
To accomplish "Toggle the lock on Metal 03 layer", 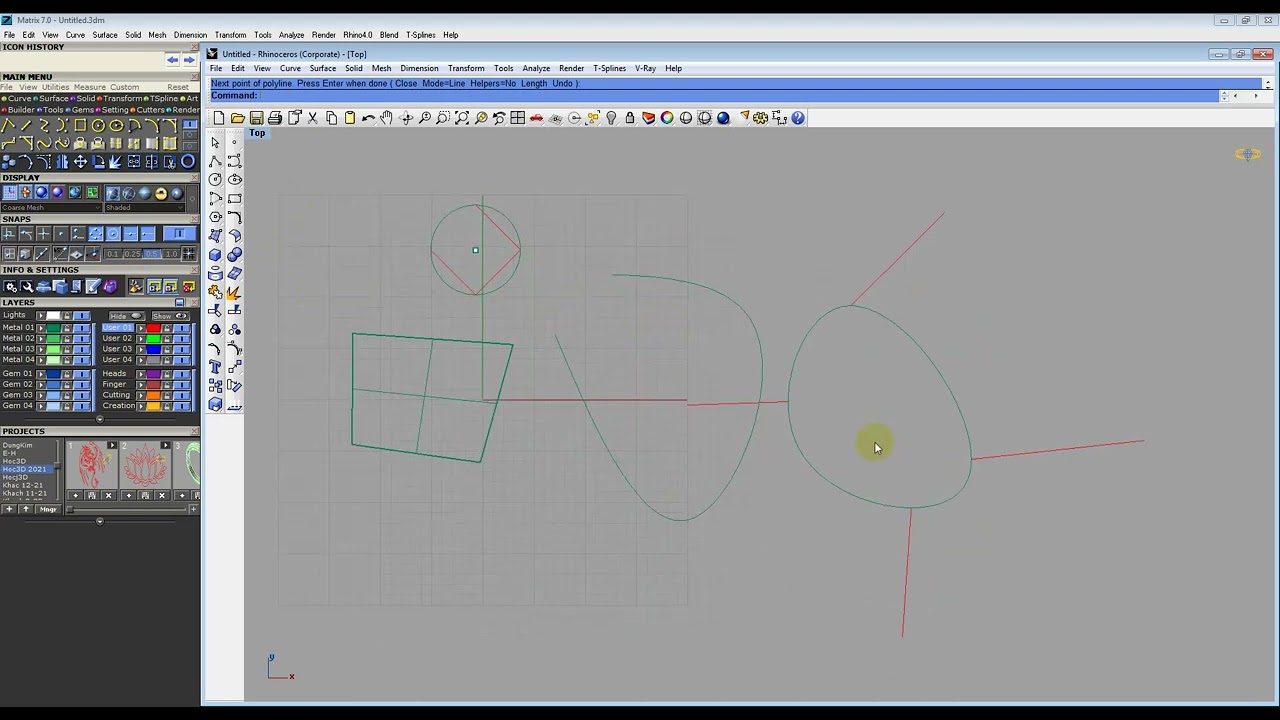I will pyautogui.click(x=66, y=349).
